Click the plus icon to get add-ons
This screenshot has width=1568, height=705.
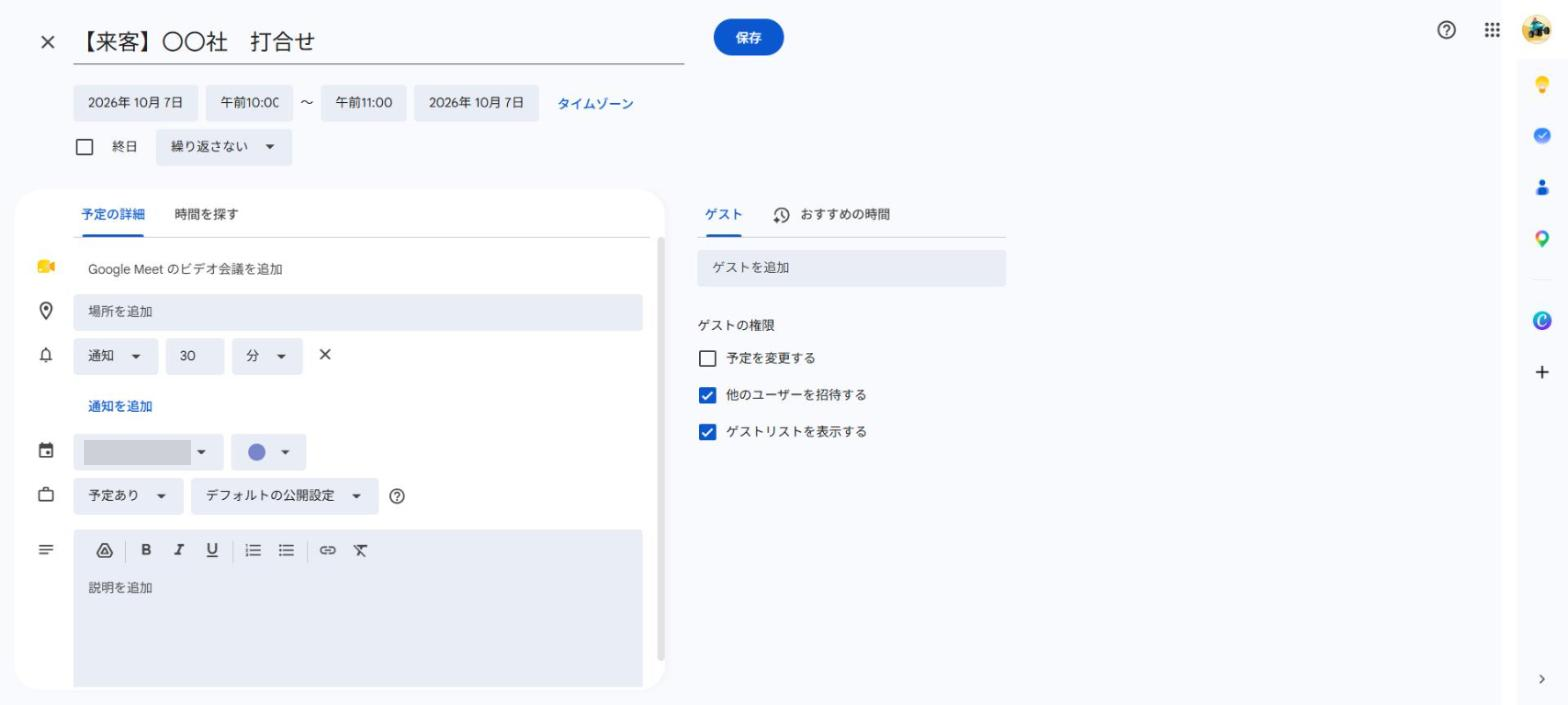coord(1542,372)
